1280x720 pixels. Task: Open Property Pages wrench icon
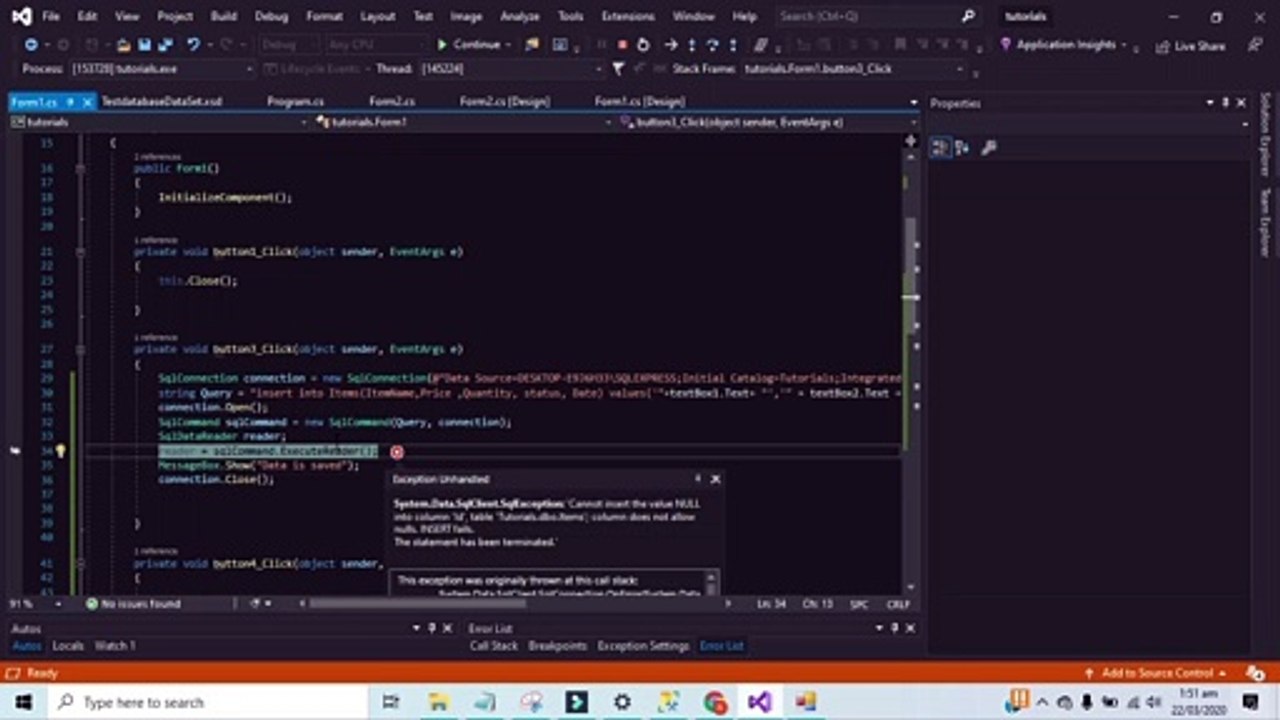tap(989, 148)
